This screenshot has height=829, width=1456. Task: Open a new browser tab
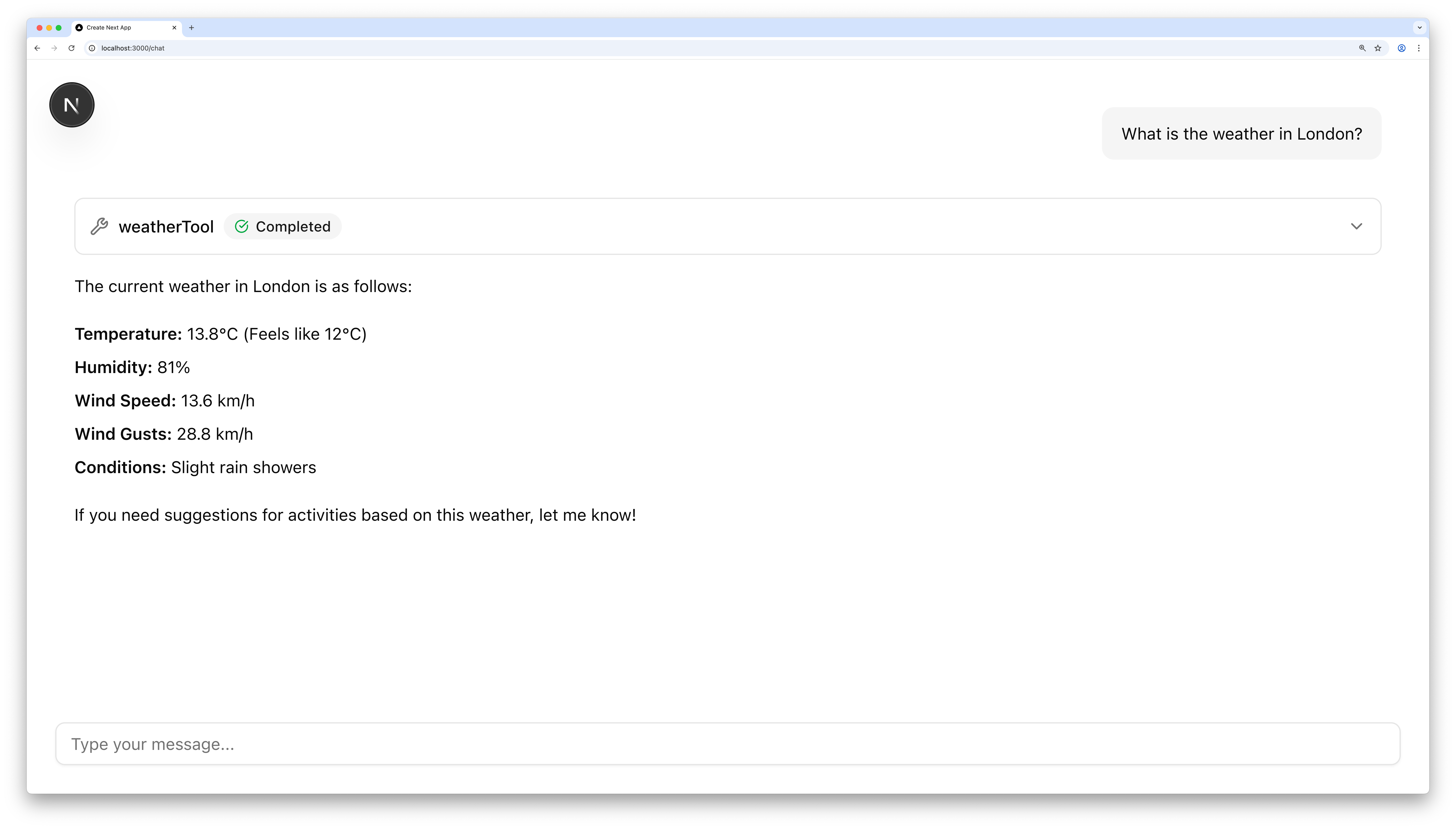click(x=192, y=27)
